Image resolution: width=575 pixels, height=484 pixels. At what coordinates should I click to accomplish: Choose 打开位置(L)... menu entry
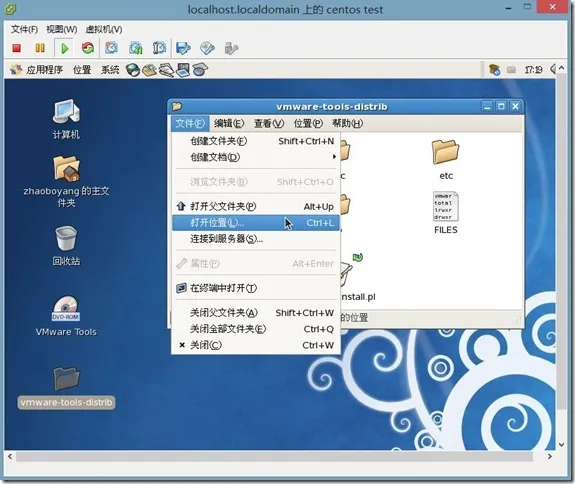256,223
